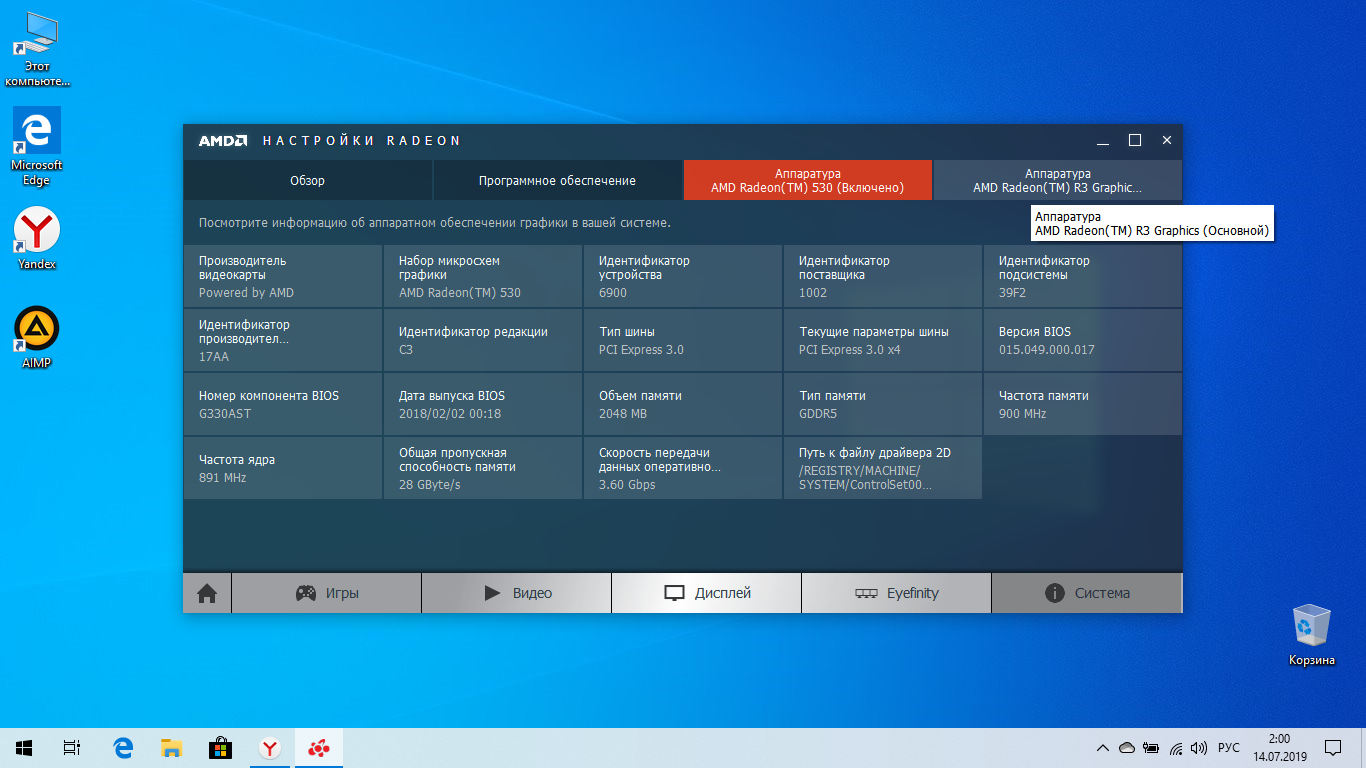Click Идентификатор подсистемы 39F2 tile

point(1083,276)
